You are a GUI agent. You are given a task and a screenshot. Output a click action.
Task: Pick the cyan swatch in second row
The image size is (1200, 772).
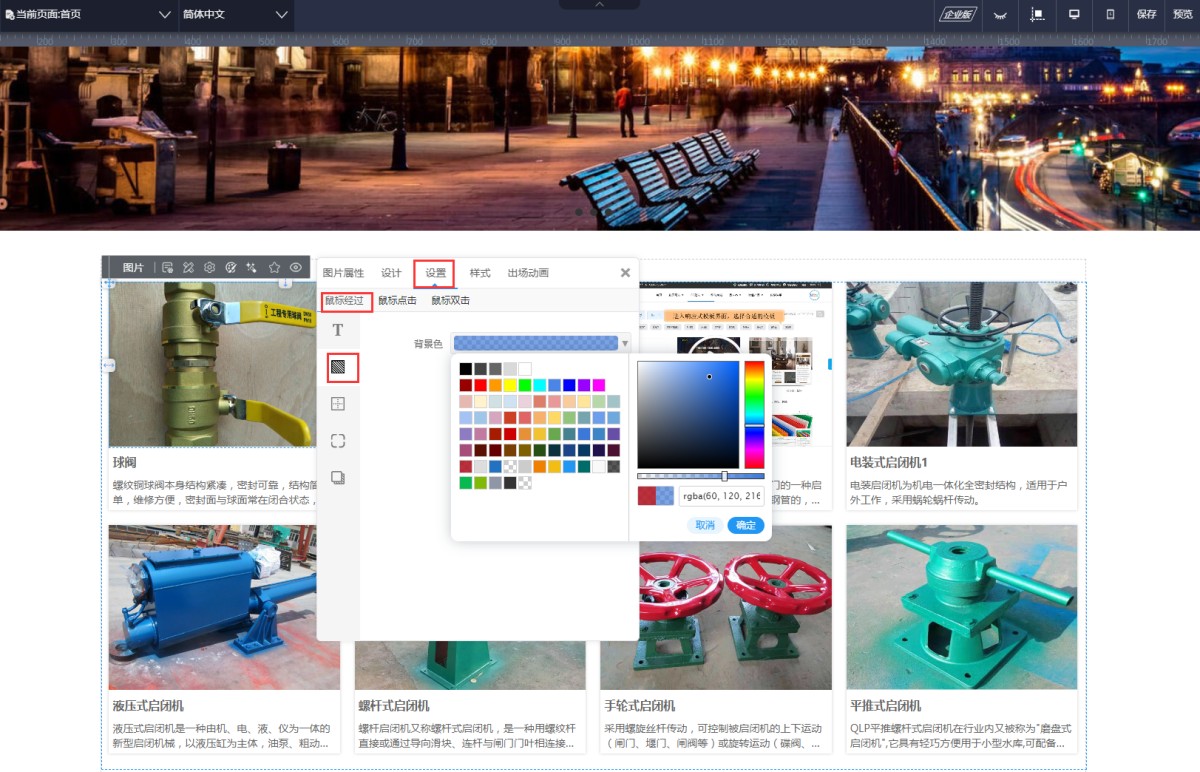[540, 385]
